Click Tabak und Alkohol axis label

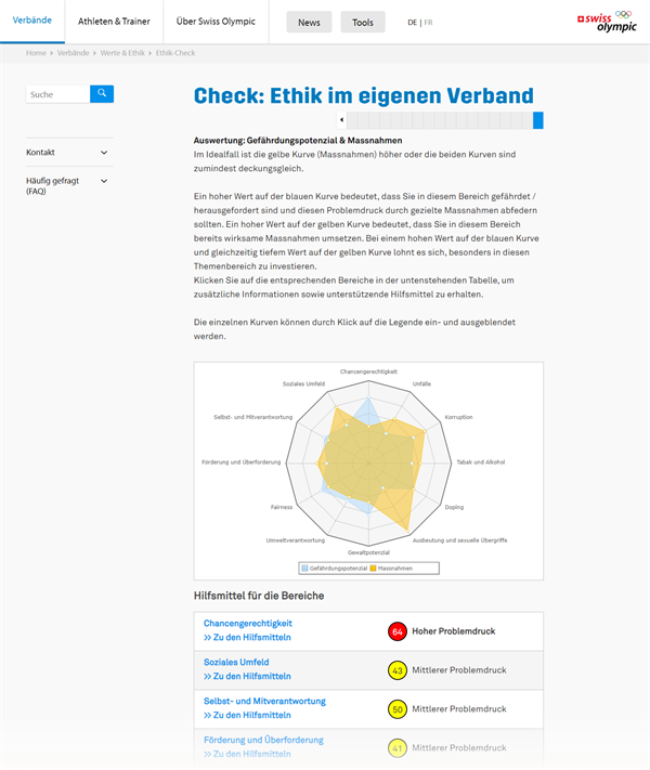click(x=481, y=462)
